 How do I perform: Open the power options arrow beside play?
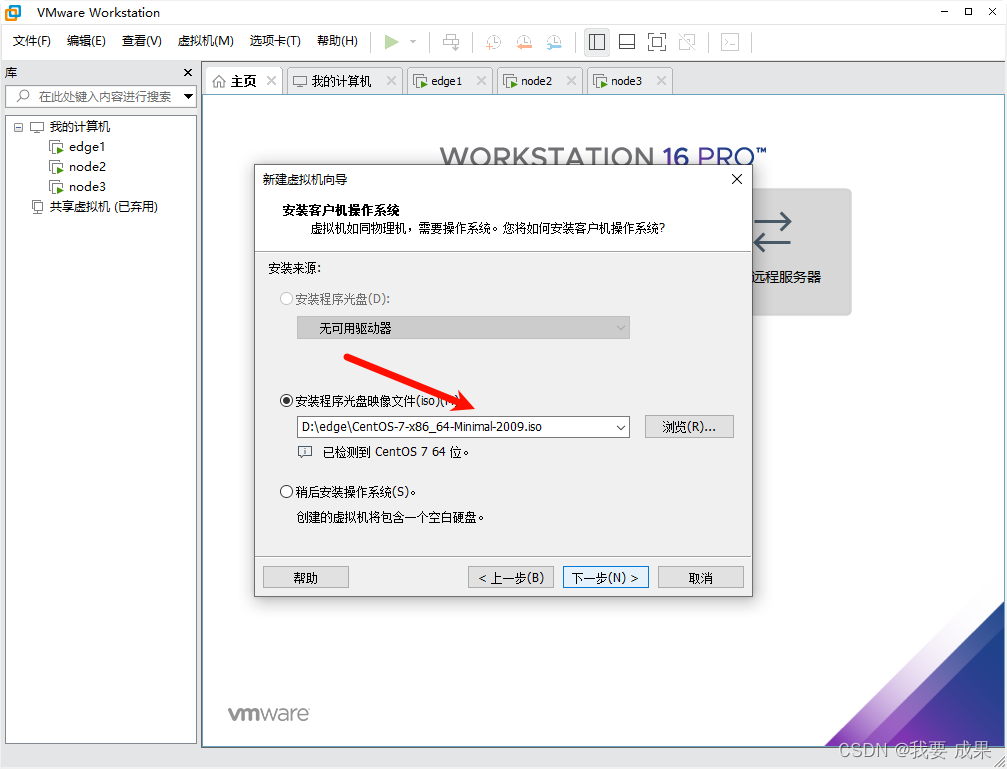coord(411,42)
